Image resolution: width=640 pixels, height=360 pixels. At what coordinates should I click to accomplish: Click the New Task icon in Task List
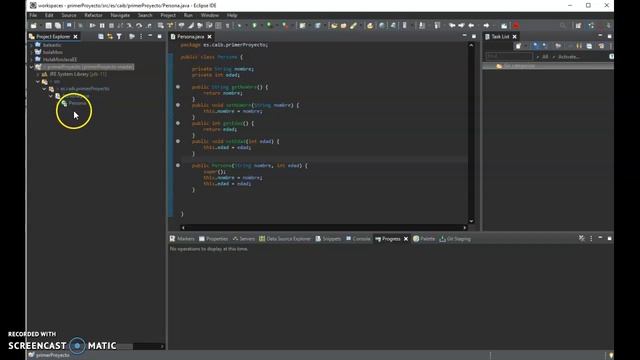(518, 46)
